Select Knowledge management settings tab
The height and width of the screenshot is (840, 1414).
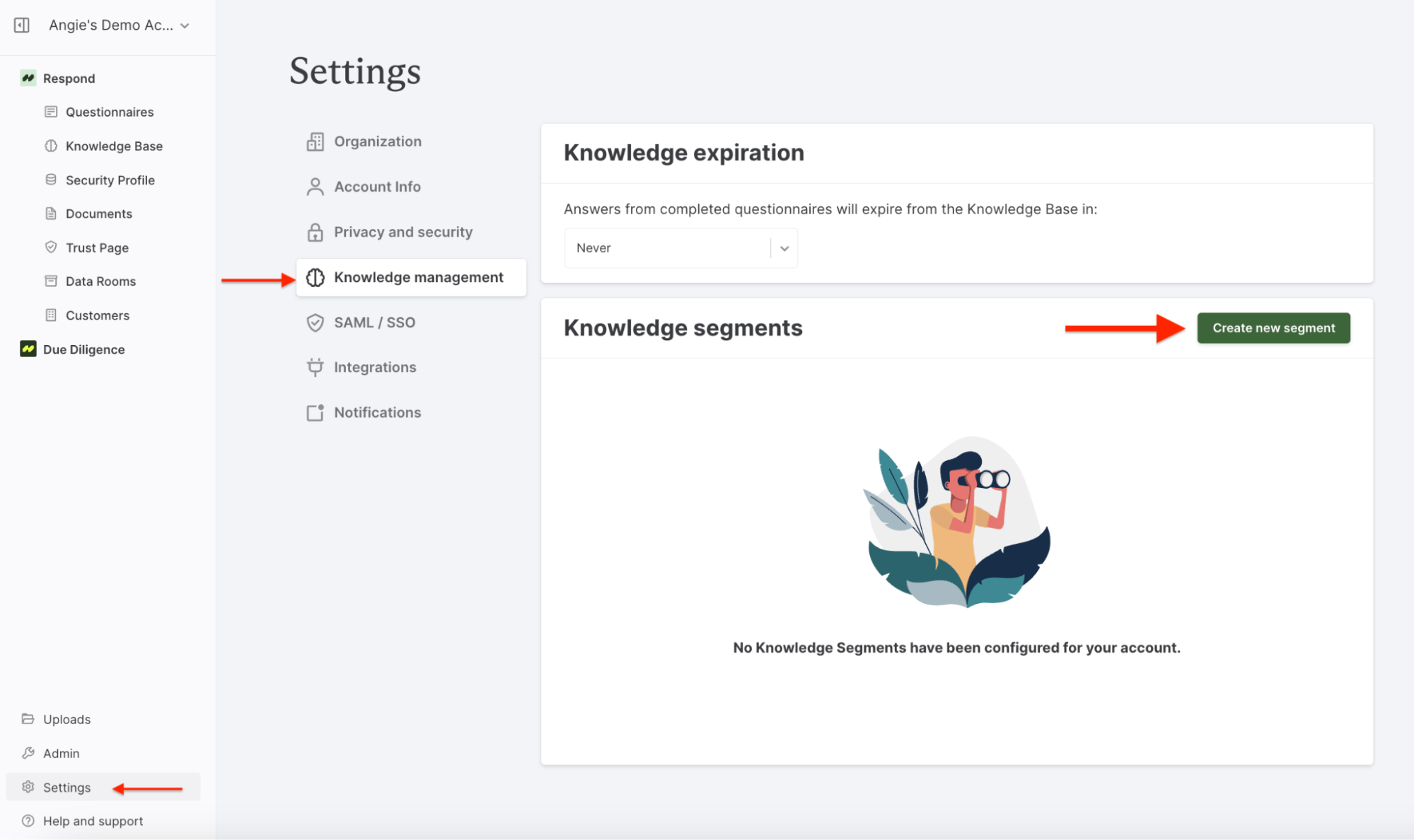click(411, 277)
